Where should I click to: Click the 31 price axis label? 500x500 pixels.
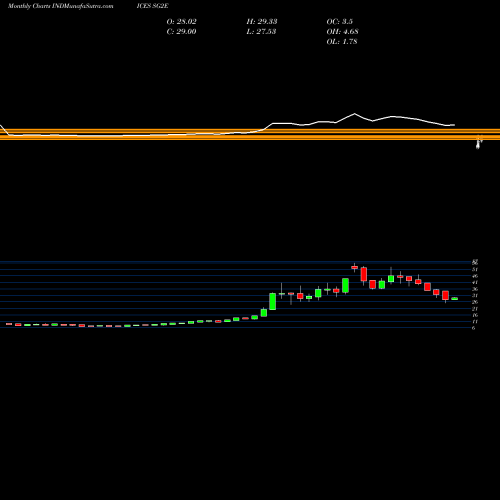click(475, 295)
